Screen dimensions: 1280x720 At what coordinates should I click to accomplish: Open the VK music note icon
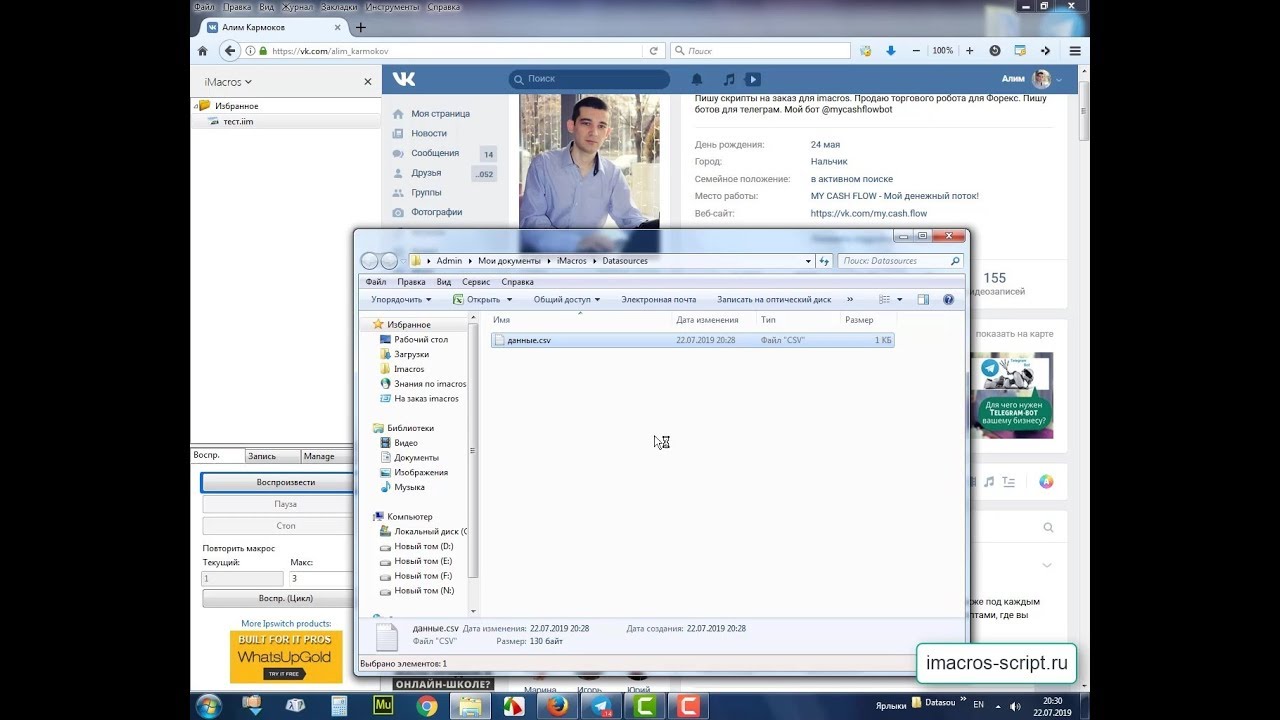point(729,79)
